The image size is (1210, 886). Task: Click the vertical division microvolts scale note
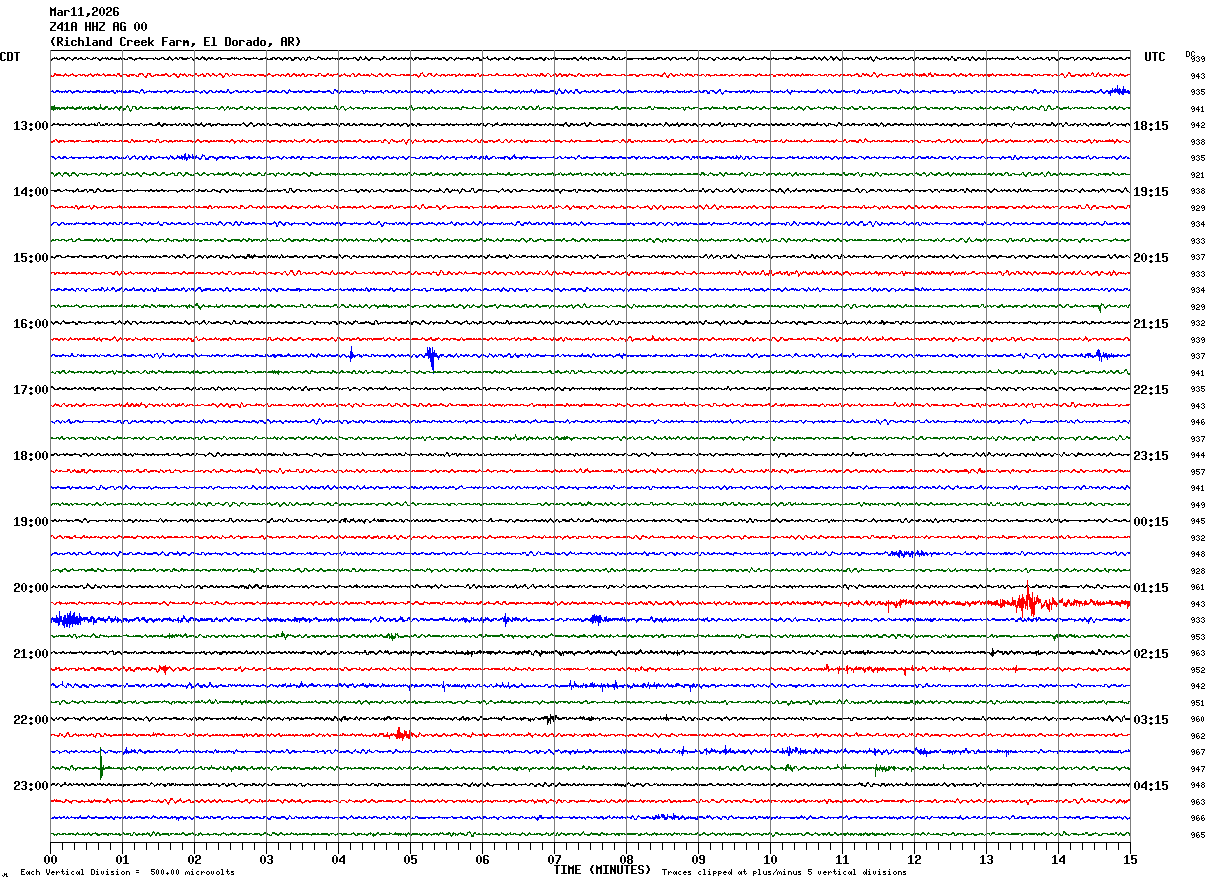point(127,873)
